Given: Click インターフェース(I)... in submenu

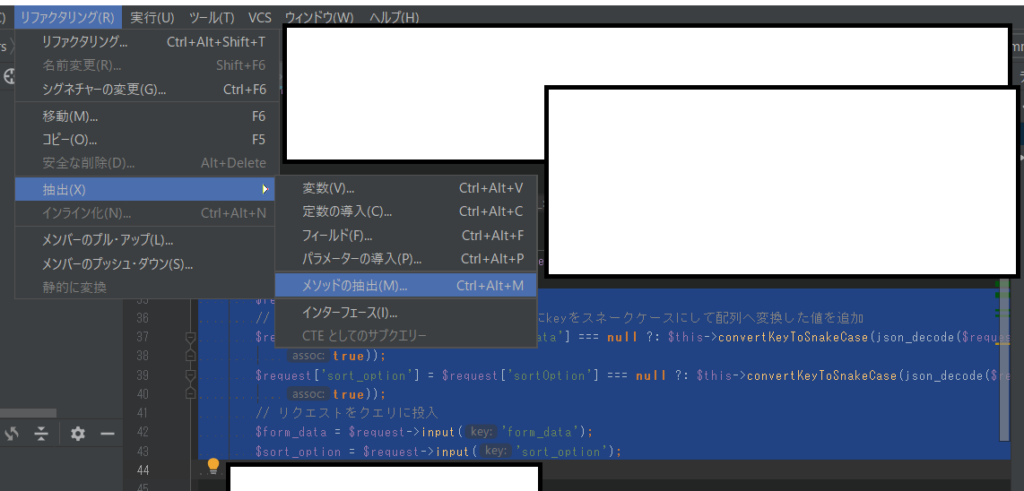Looking at the screenshot, I should click(x=350, y=313).
